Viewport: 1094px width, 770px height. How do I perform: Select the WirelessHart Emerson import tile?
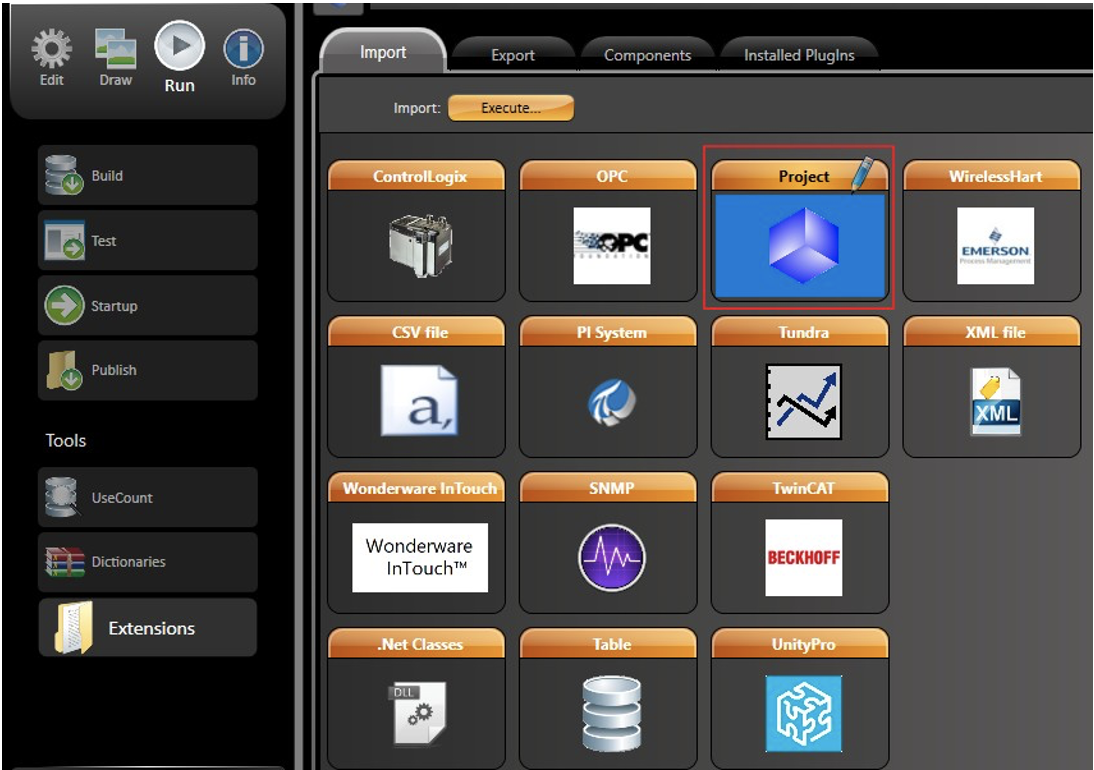994,246
